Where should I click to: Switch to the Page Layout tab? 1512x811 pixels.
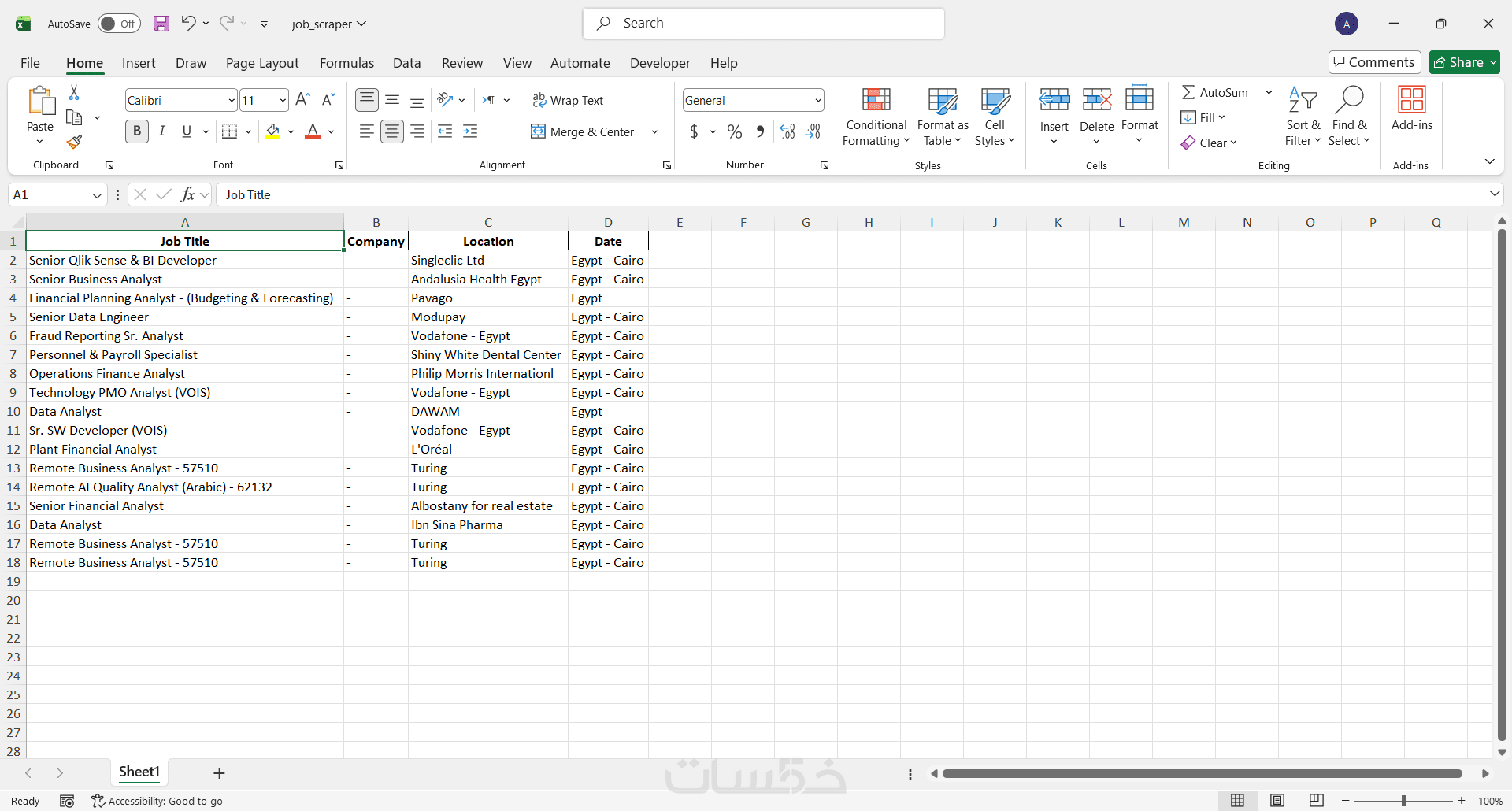[x=262, y=63]
